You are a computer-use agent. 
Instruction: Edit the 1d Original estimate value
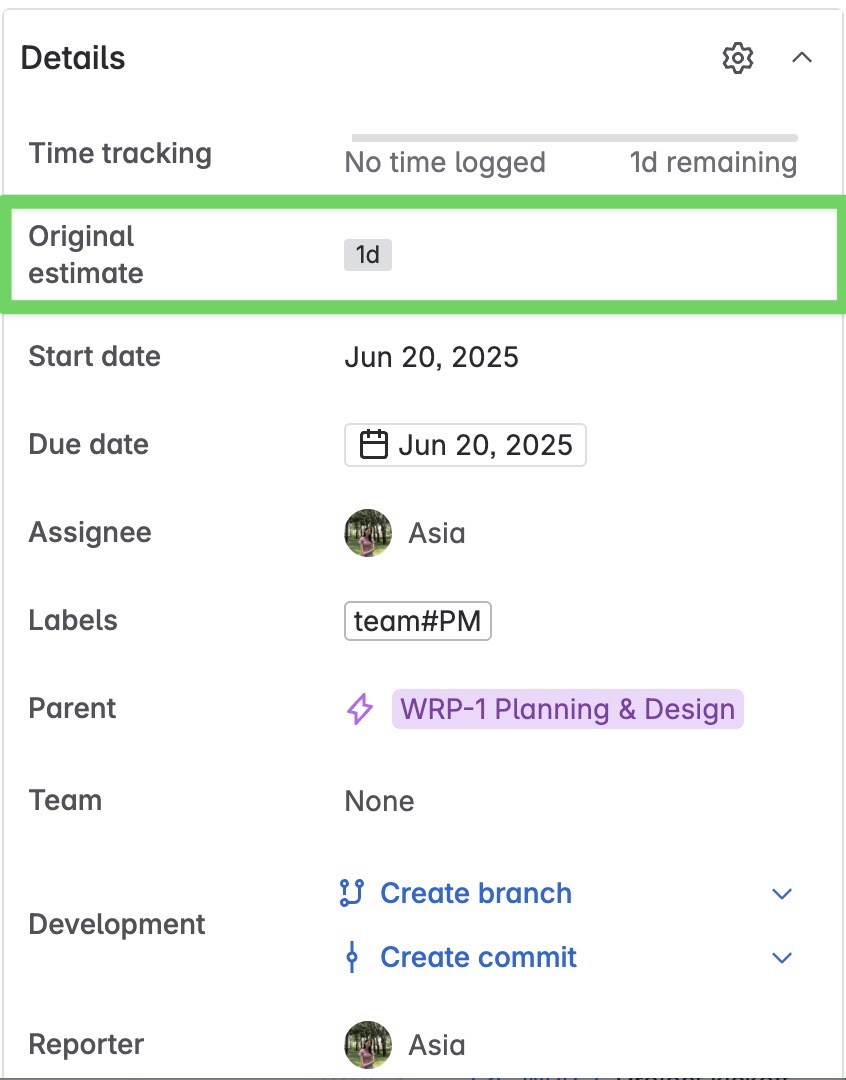[x=368, y=255]
